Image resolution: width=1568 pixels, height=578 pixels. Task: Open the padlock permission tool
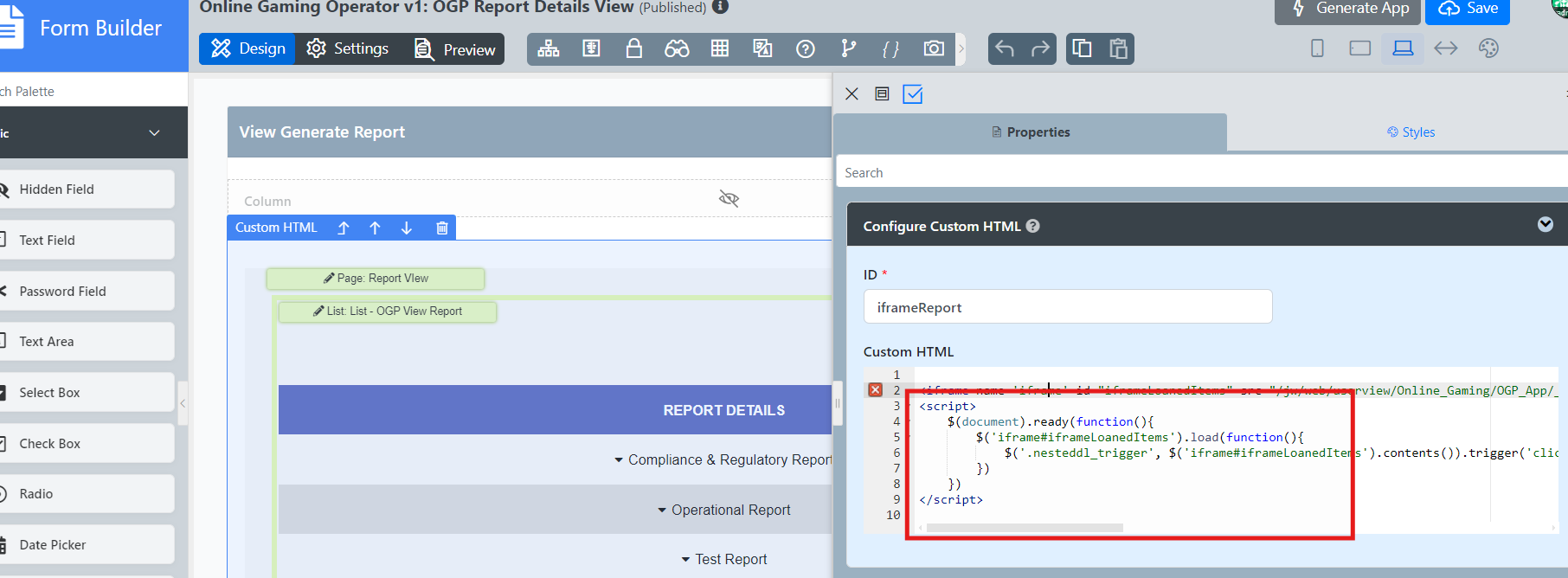click(634, 48)
